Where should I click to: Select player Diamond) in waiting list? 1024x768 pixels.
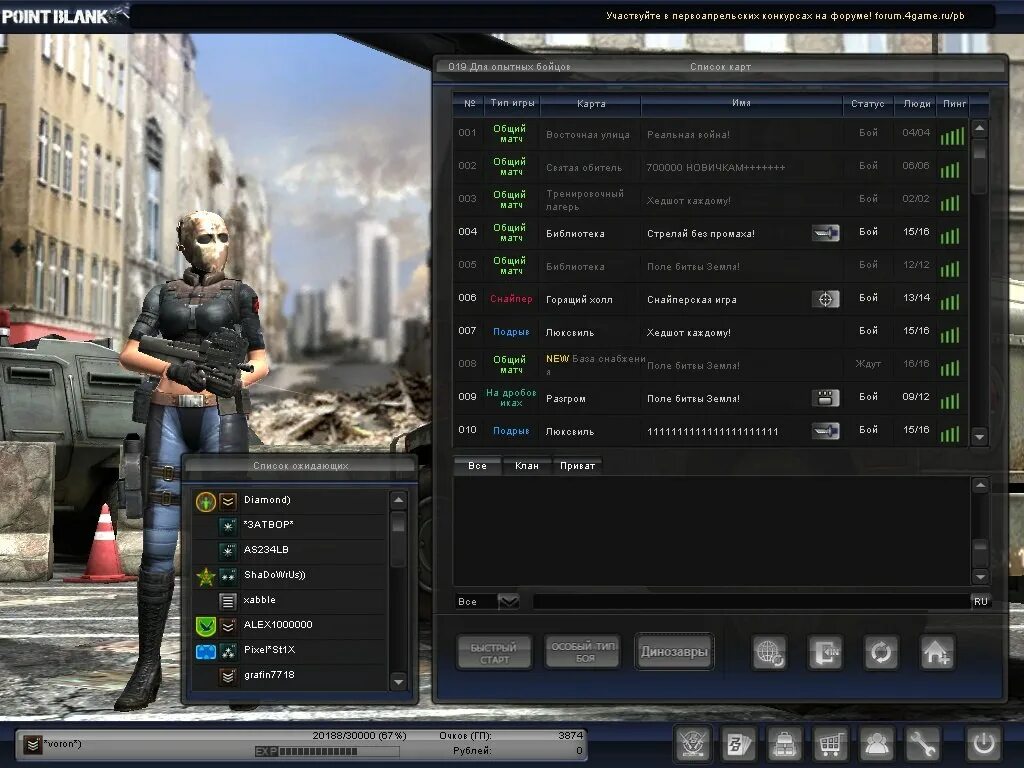[x=291, y=501]
